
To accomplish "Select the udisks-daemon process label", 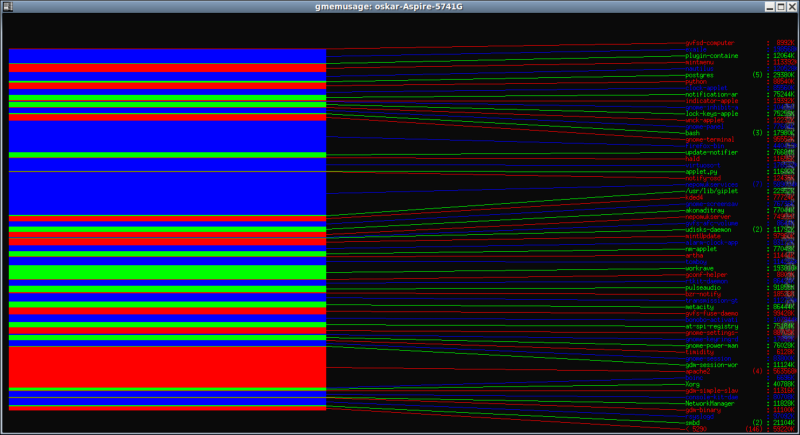I will tap(708, 230).
